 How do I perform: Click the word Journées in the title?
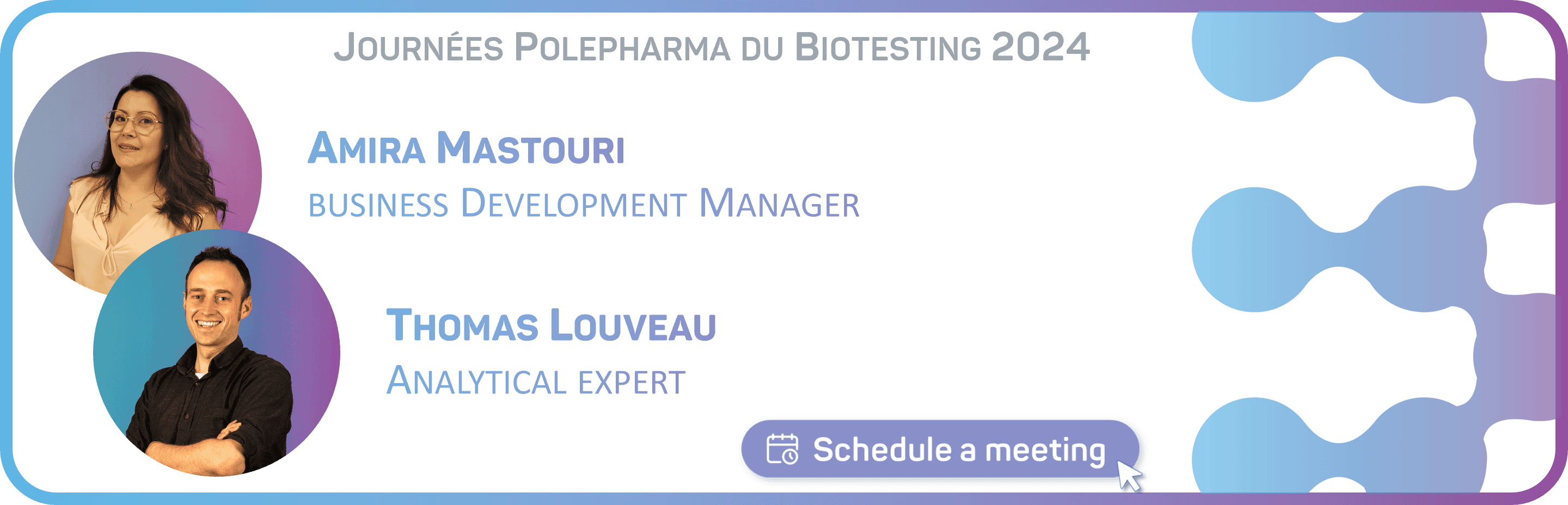[x=419, y=47]
